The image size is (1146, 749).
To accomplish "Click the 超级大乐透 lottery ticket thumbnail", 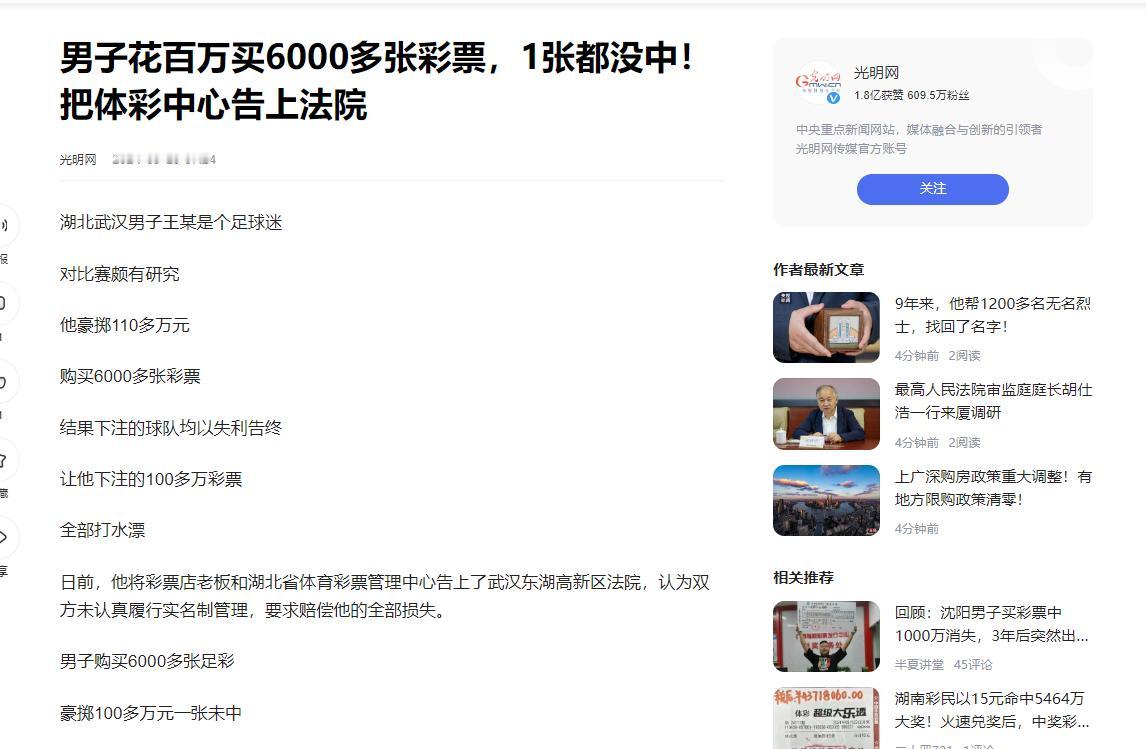I will pos(827,718).
